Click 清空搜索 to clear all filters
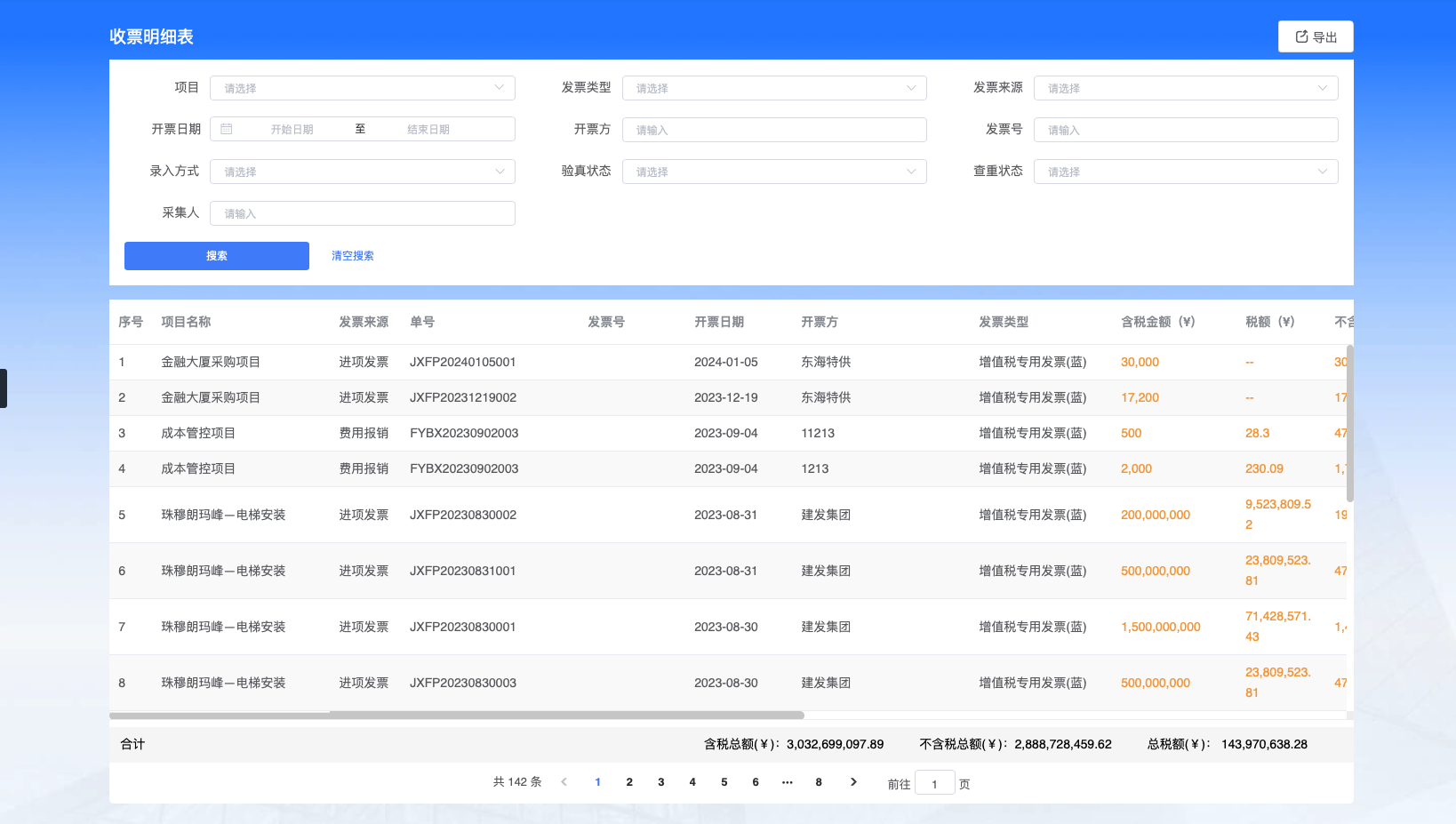This screenshot has width=1456, height=824. click(351, 255)
